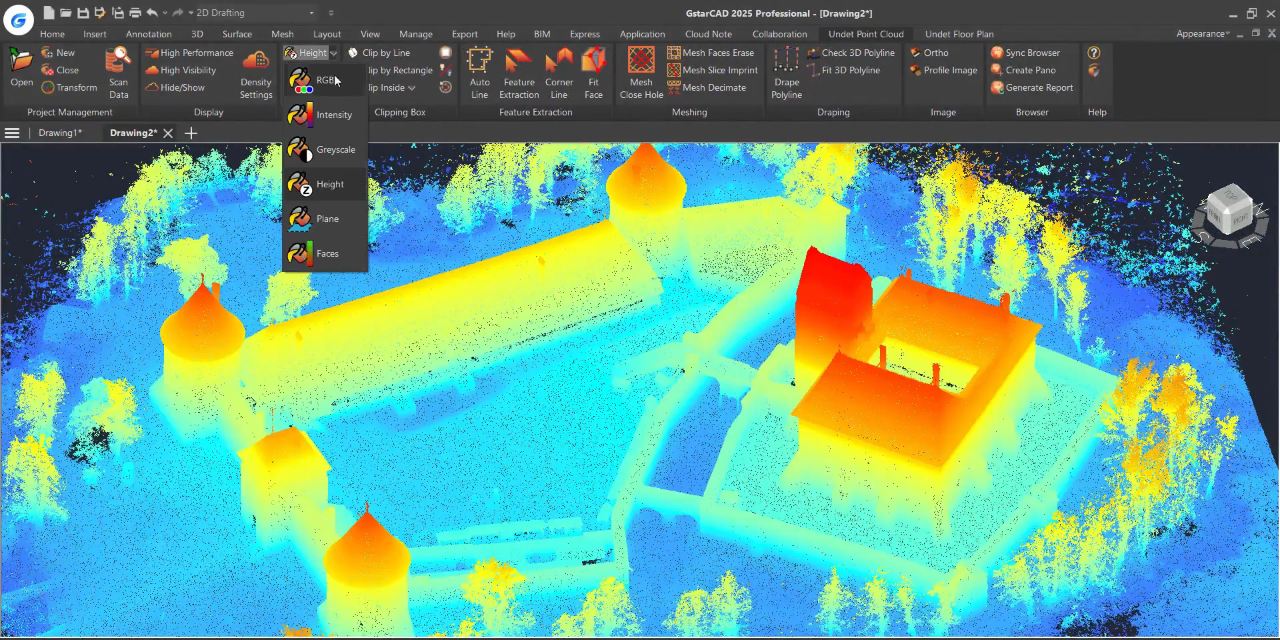Choose Plane coloring mode

(x=325, y=219)
